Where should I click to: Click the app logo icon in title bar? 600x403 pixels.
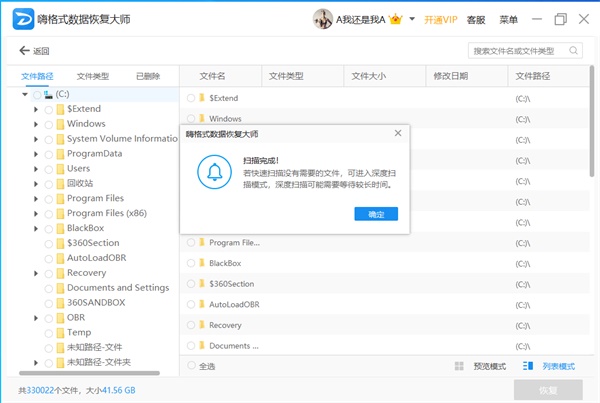[23, 19]
